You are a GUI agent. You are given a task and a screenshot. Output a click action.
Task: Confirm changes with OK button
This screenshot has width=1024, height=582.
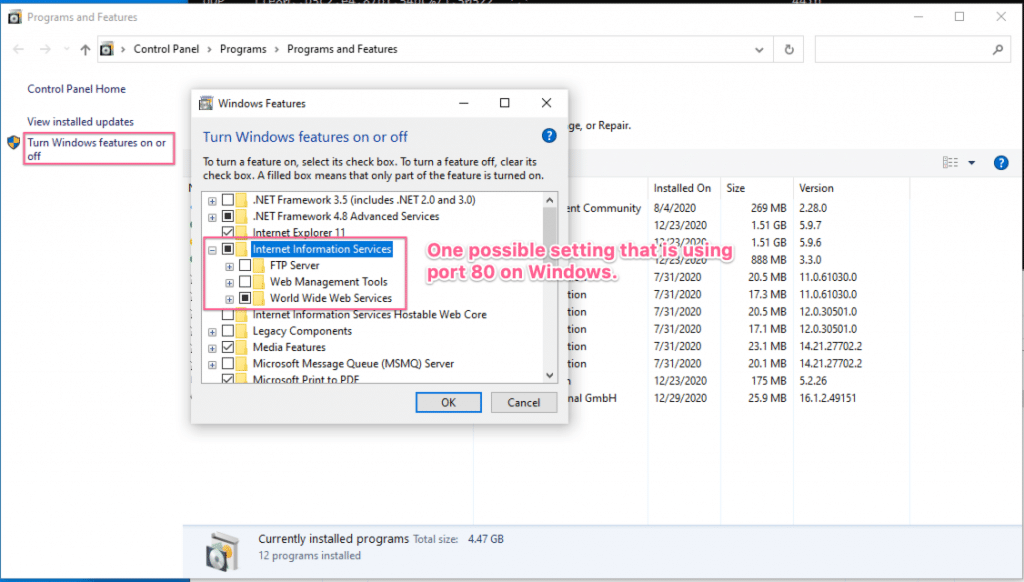448,402
